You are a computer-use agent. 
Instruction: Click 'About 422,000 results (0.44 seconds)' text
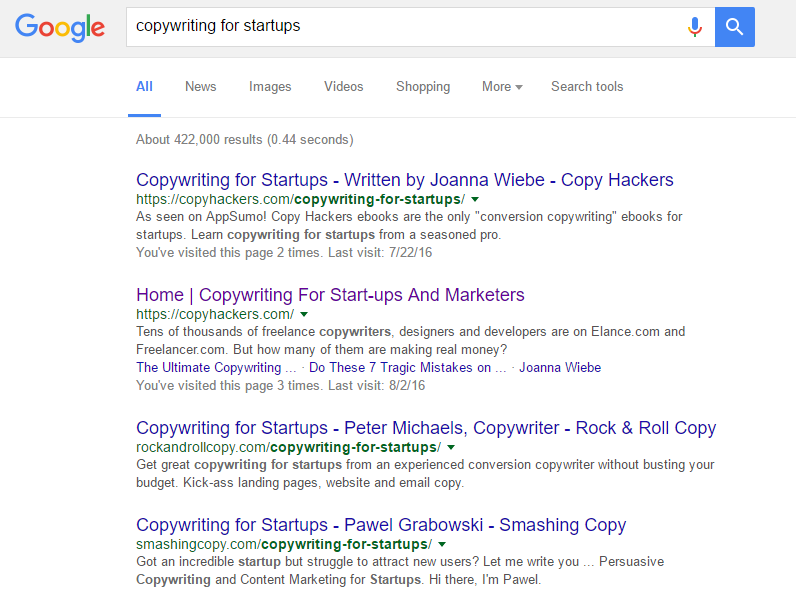point(245,140)
